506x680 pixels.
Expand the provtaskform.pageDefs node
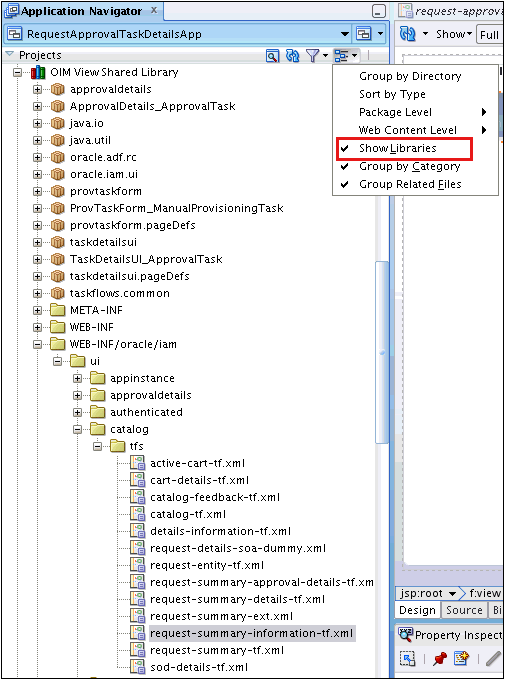(37, 225)
